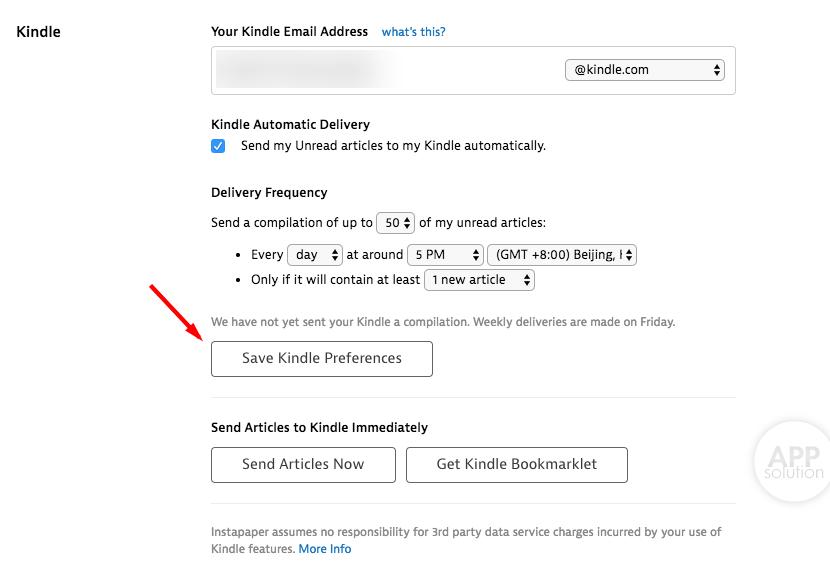Change the GMT +8:00 Beijing timezone dropdown

coord(562,255)
